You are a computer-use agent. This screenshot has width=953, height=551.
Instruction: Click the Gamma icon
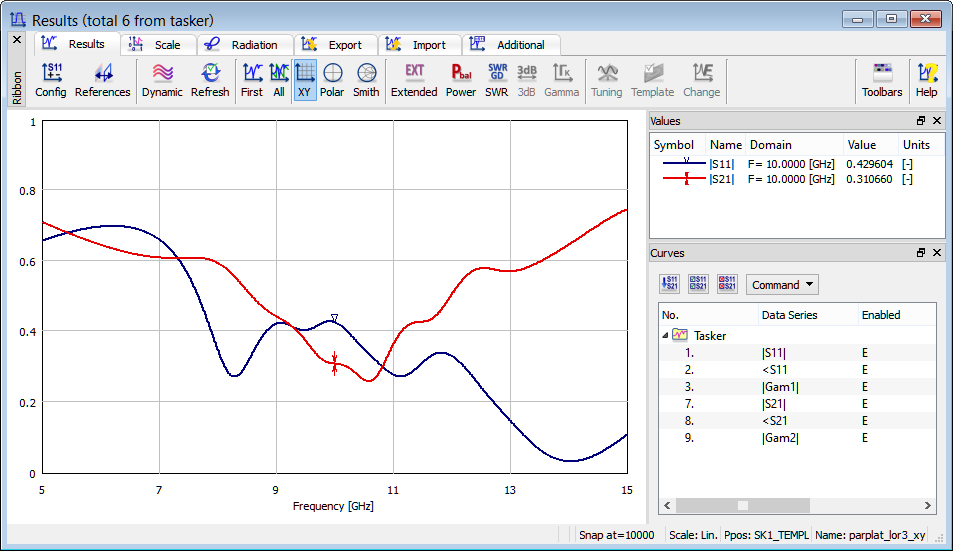(x=561, y=80)
